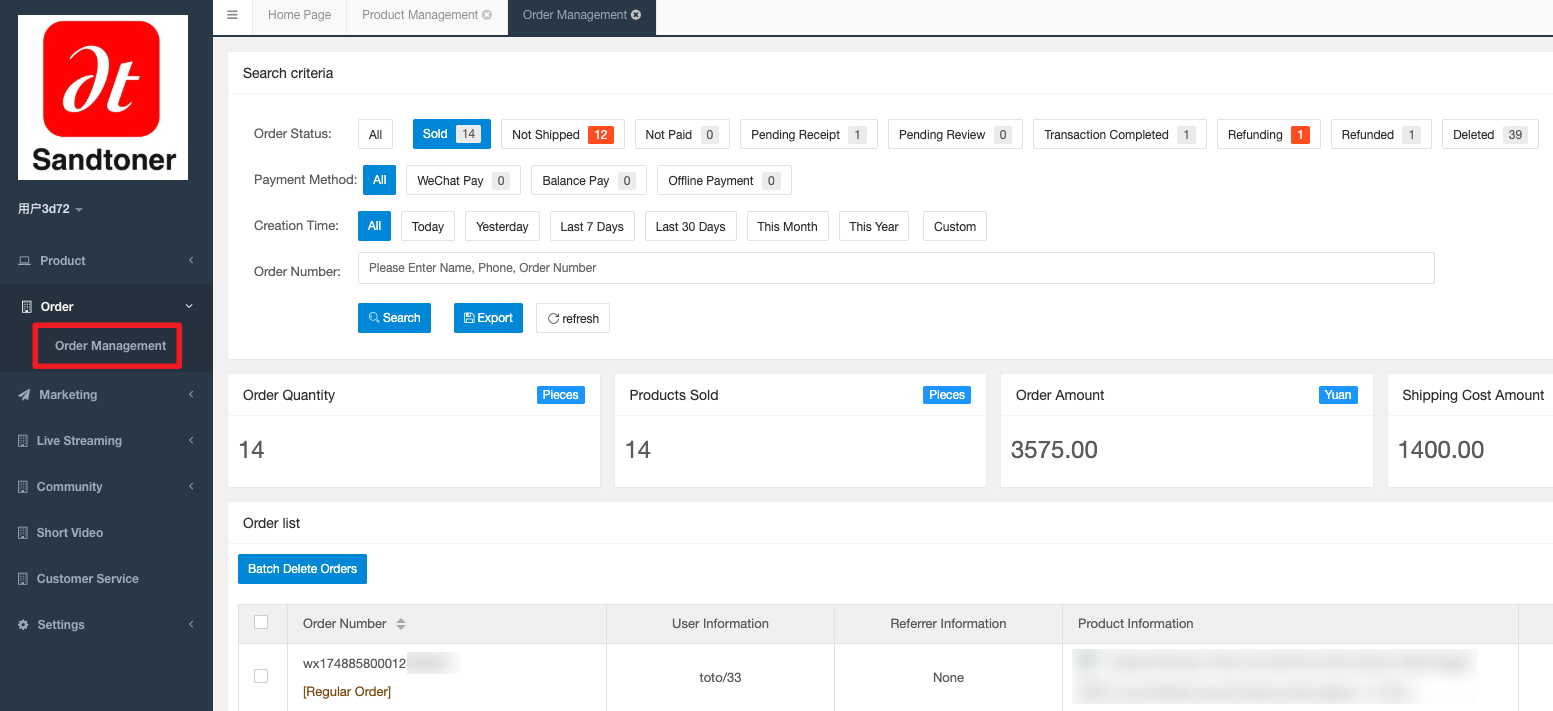Click Batch Delete Orders
The height and width of the screenshot is (711, 1553).
pos(303,569)
